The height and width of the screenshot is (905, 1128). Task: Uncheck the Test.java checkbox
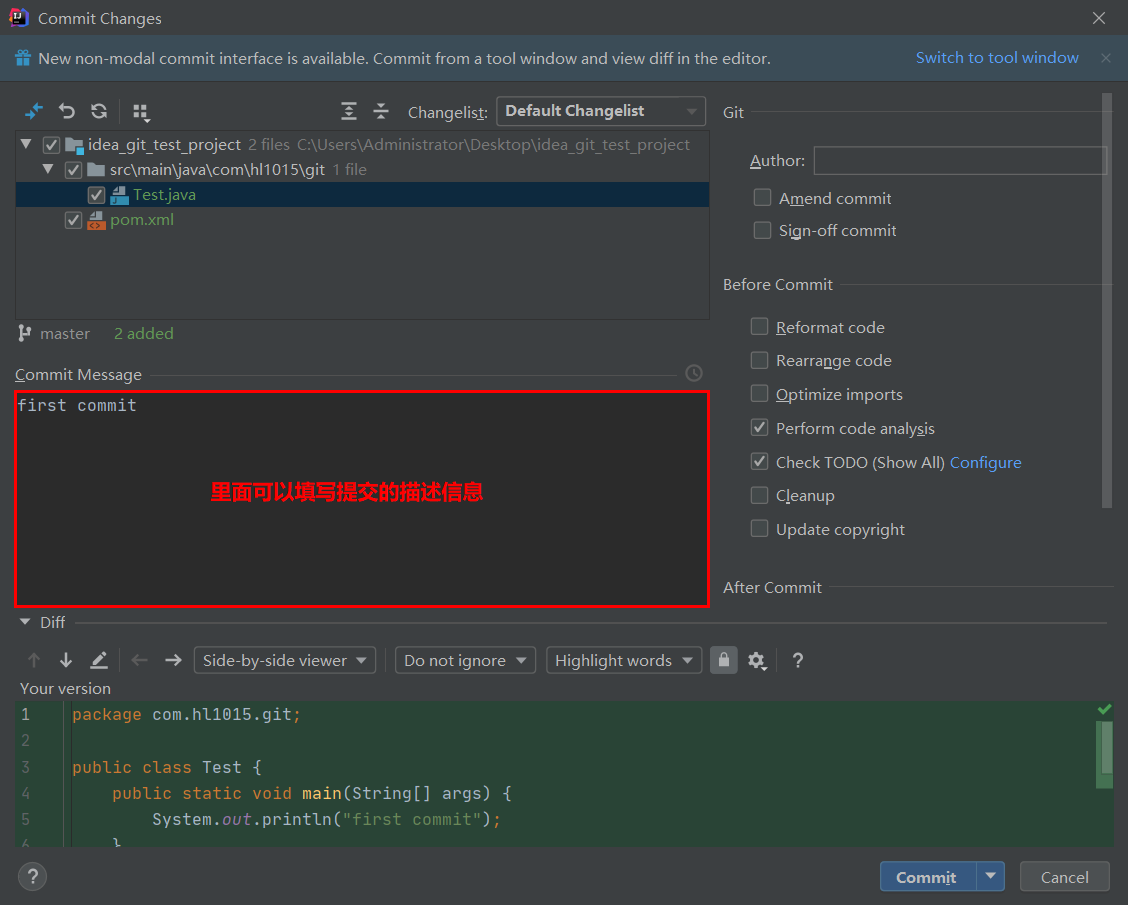pos(96,195)
